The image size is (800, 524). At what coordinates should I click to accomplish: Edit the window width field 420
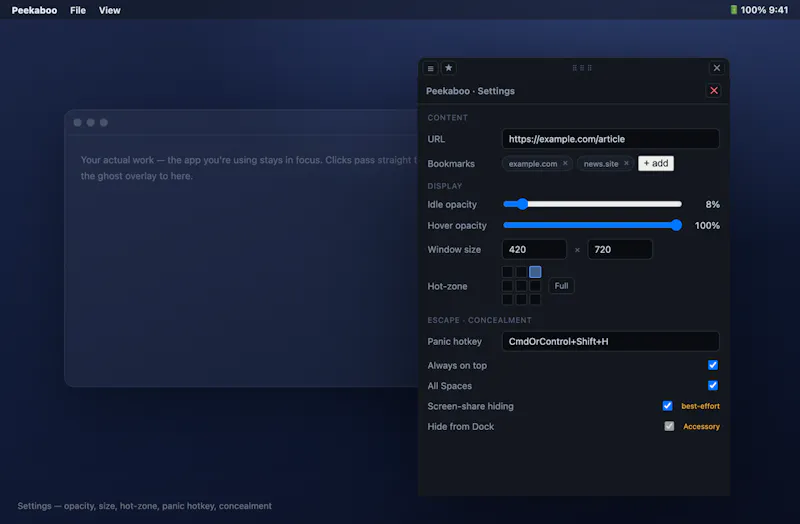(534, 249)
